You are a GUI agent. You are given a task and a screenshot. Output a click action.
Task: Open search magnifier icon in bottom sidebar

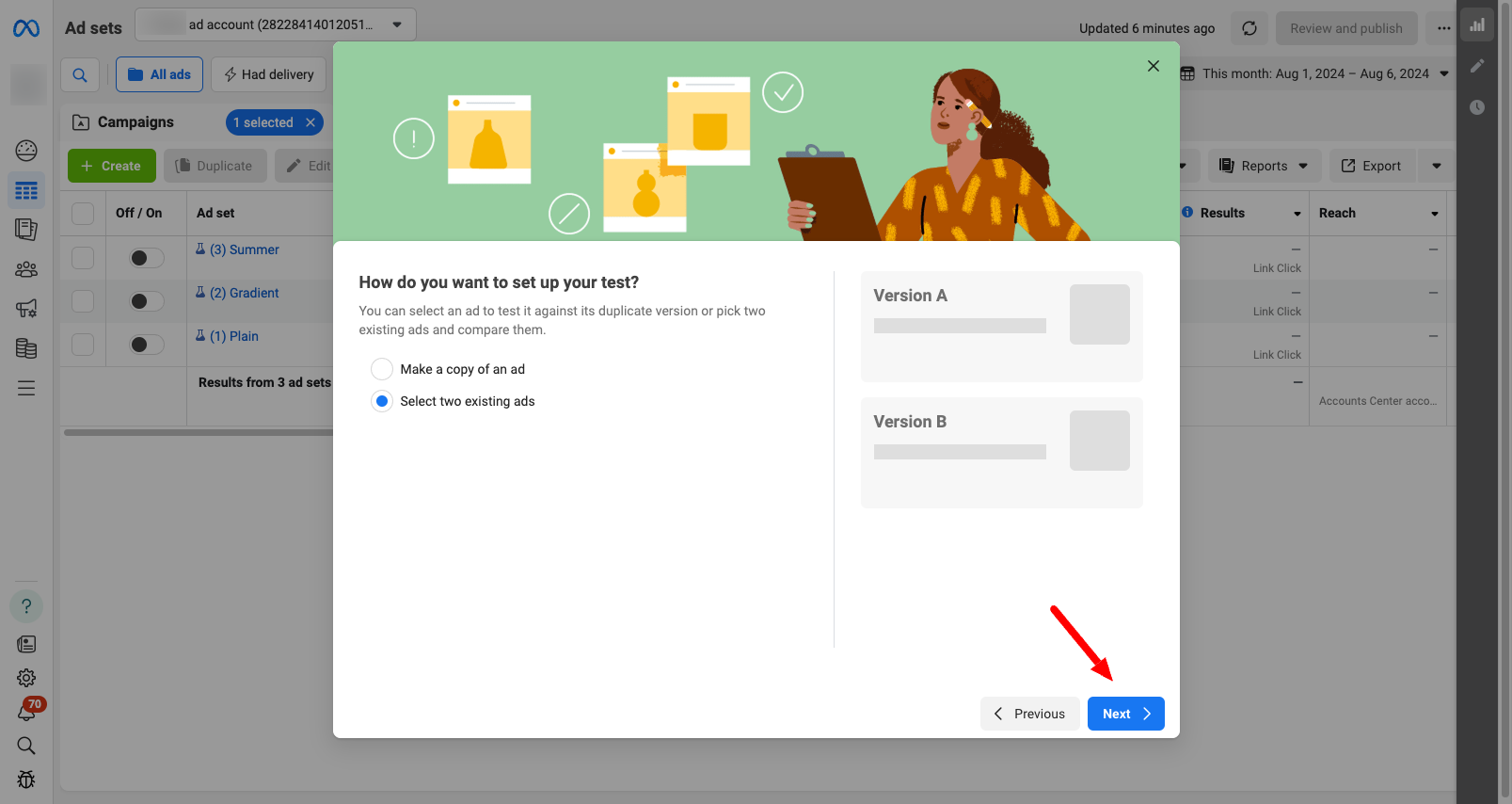pyautogui.click(x=26, y=746)
